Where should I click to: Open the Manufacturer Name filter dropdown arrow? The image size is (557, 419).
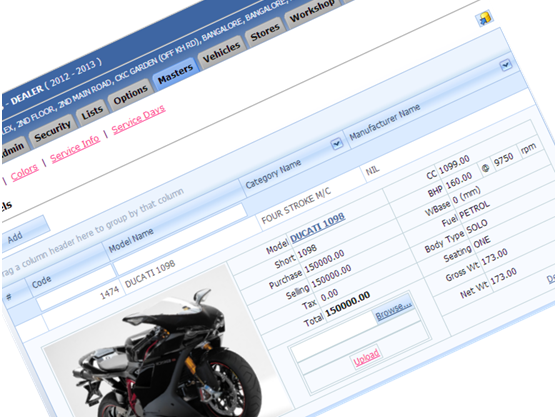pos(505,65)
